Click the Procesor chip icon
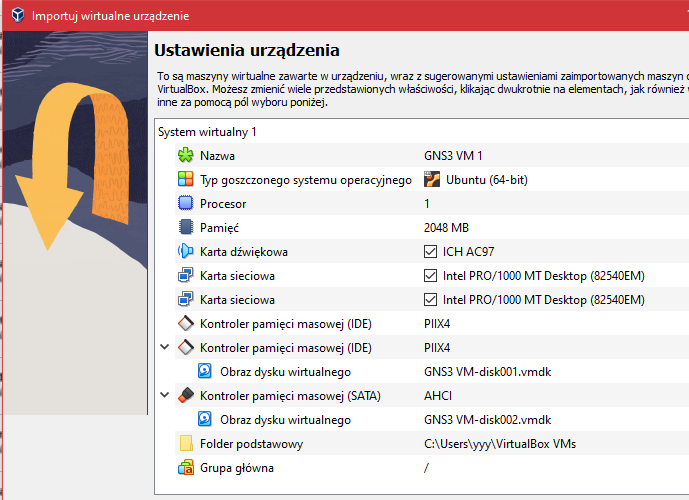The image size is (689, 500). click(x=185, y=203)
